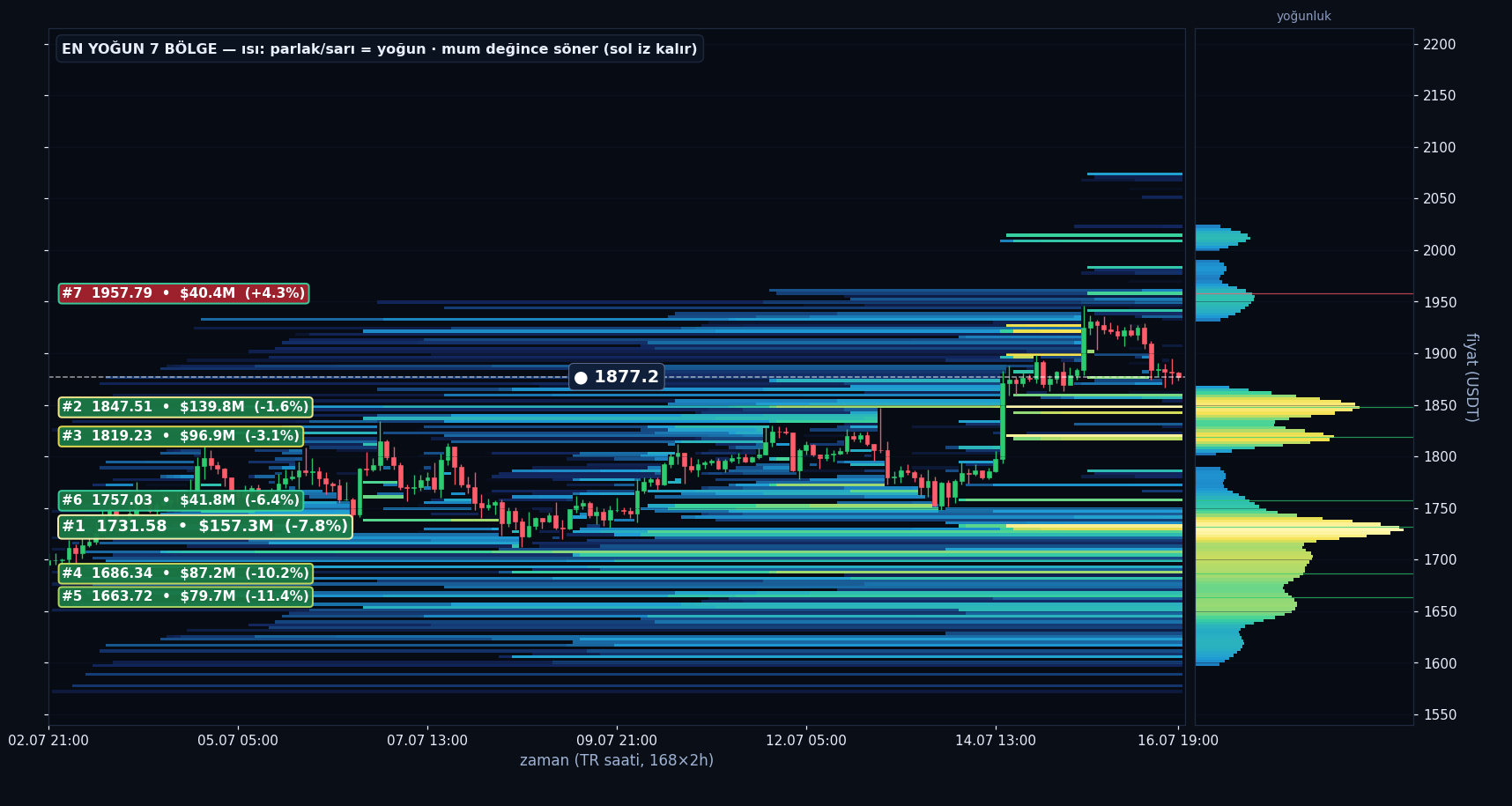Click the 14.07 13:00 time label

(x=996, y=741)
